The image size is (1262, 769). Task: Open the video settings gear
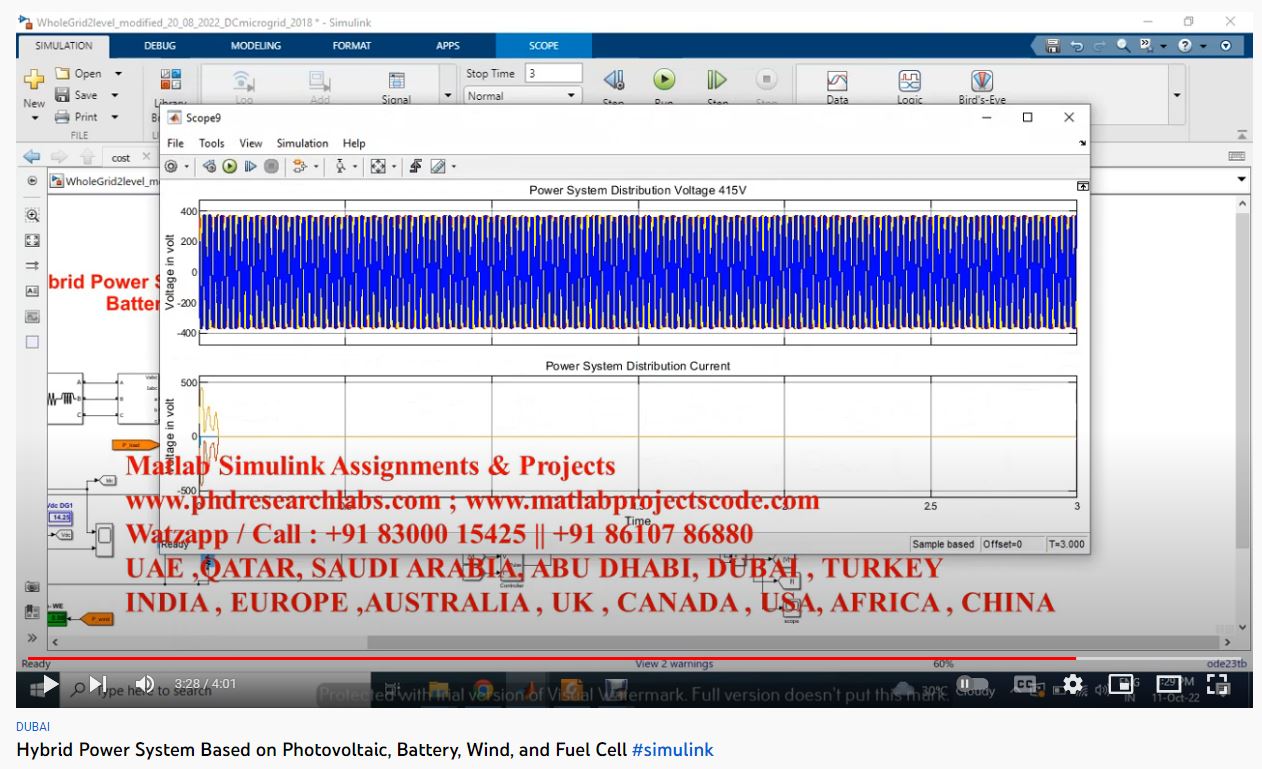[1073, 684]
